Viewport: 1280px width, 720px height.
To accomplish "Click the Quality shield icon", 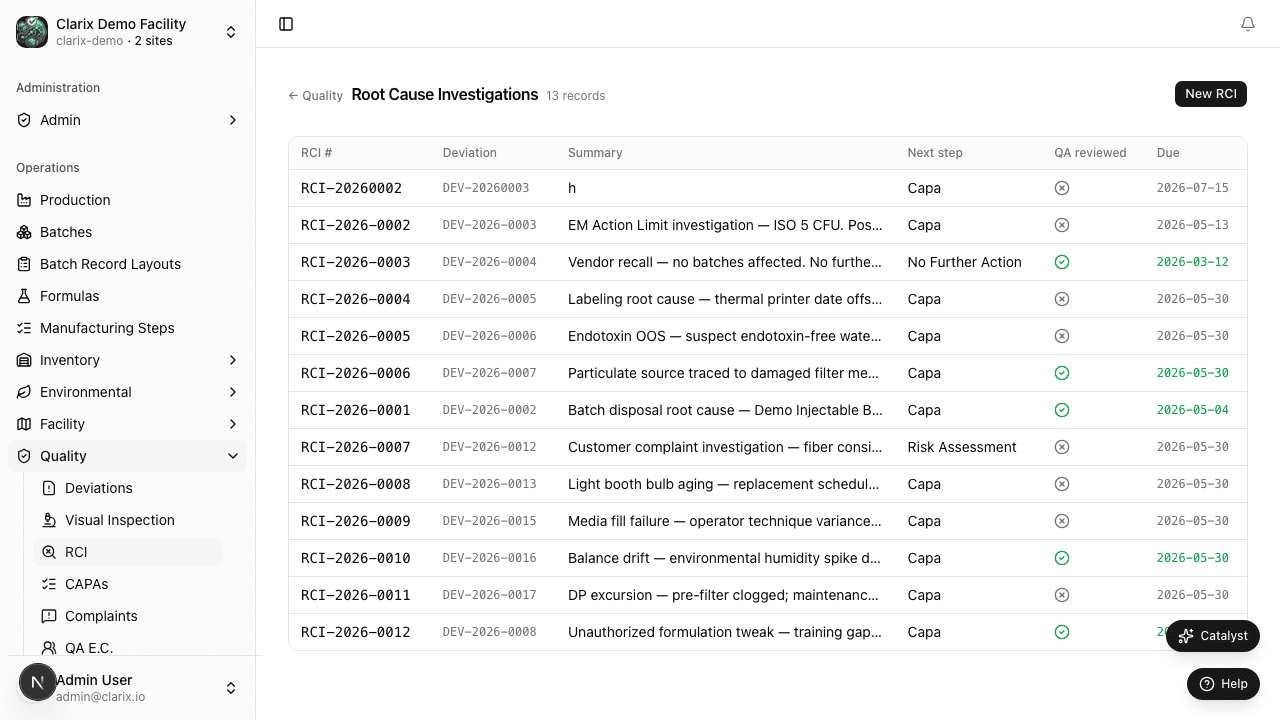I will [x=24, y=456].
